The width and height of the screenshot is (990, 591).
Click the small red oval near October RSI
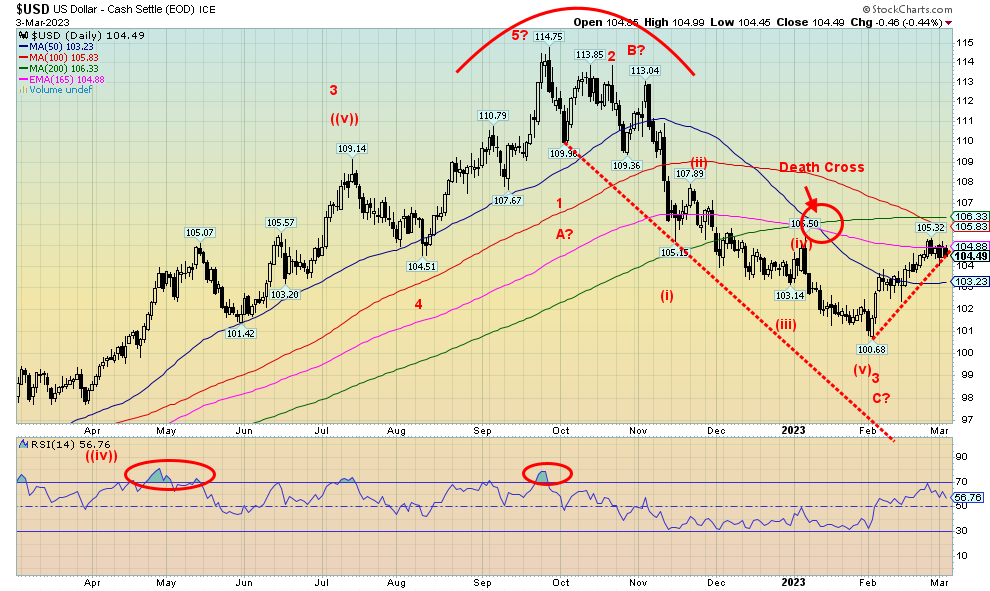click(547, 472)
